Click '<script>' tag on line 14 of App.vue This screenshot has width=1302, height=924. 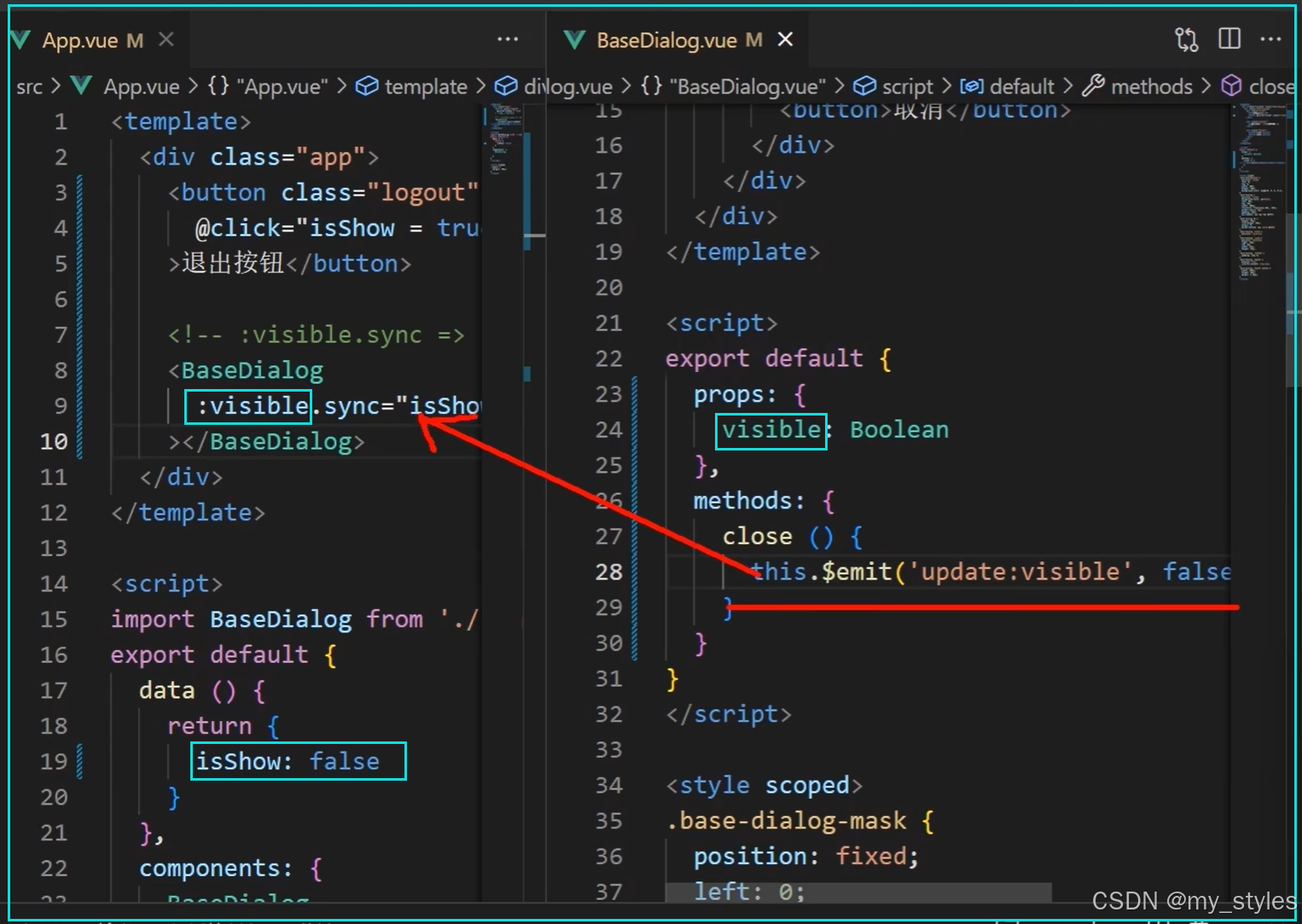coord(166,584)
